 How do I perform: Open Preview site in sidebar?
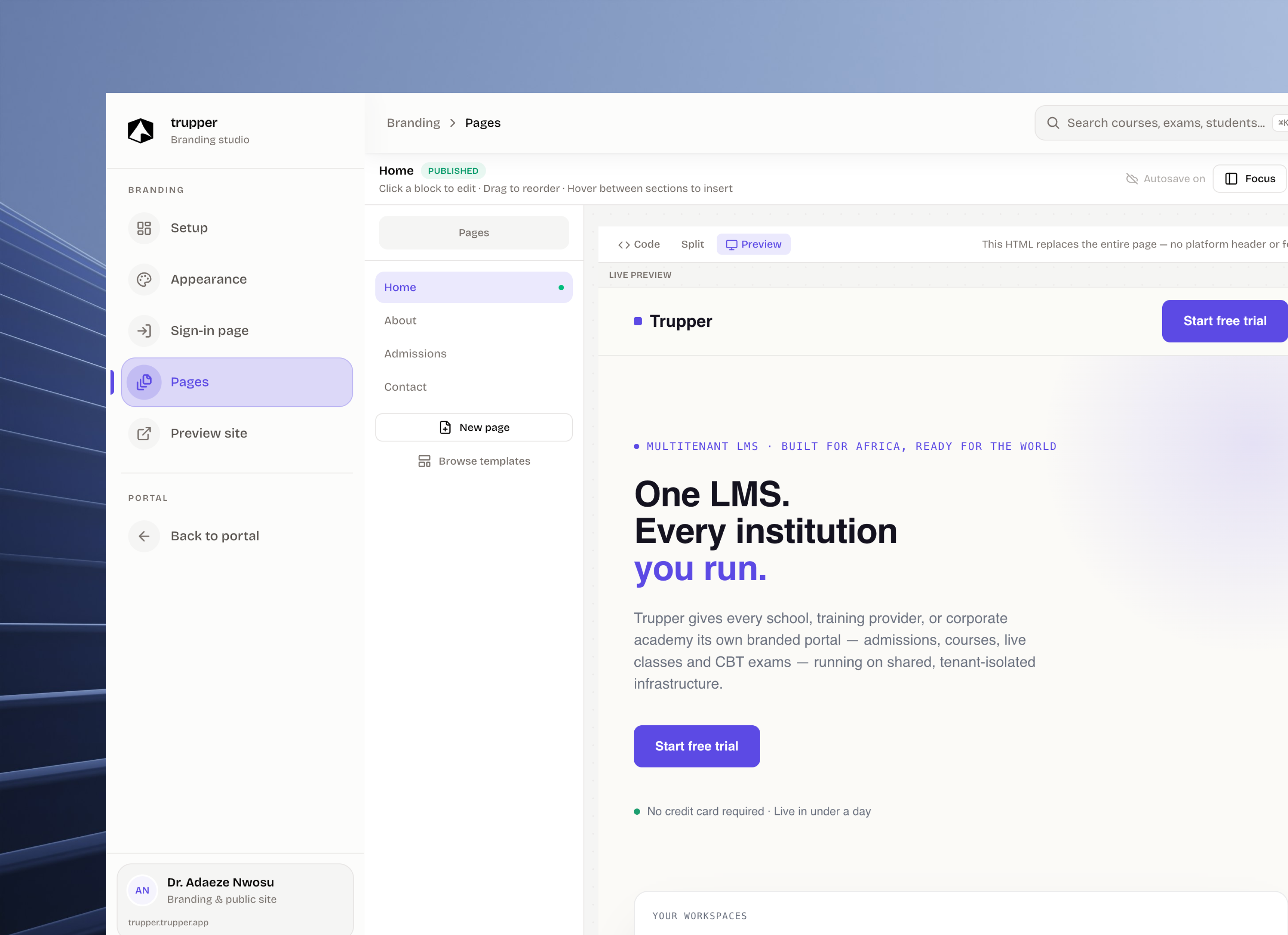(x=237, y=434)
